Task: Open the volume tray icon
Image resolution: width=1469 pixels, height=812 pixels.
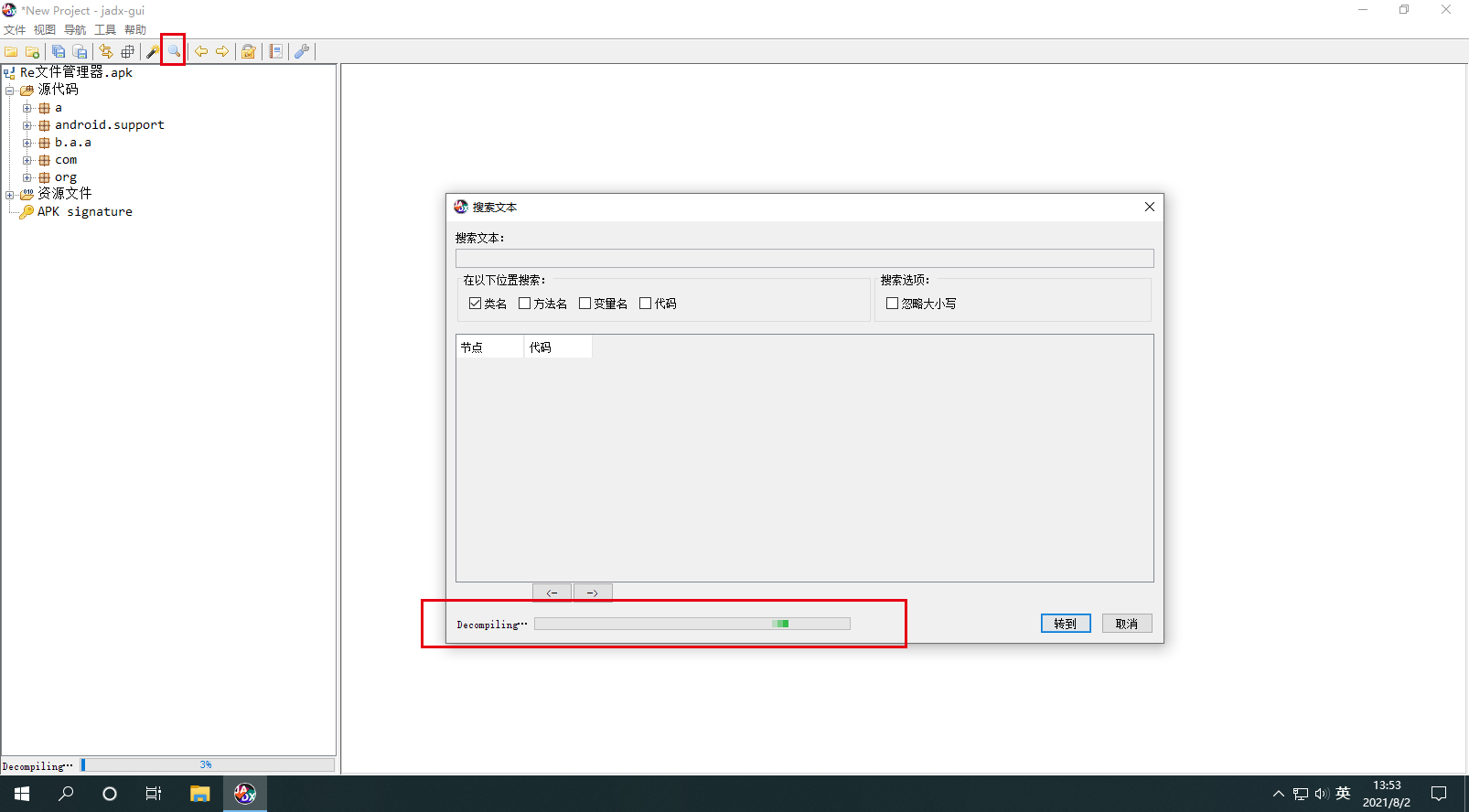Action: 1322,794
